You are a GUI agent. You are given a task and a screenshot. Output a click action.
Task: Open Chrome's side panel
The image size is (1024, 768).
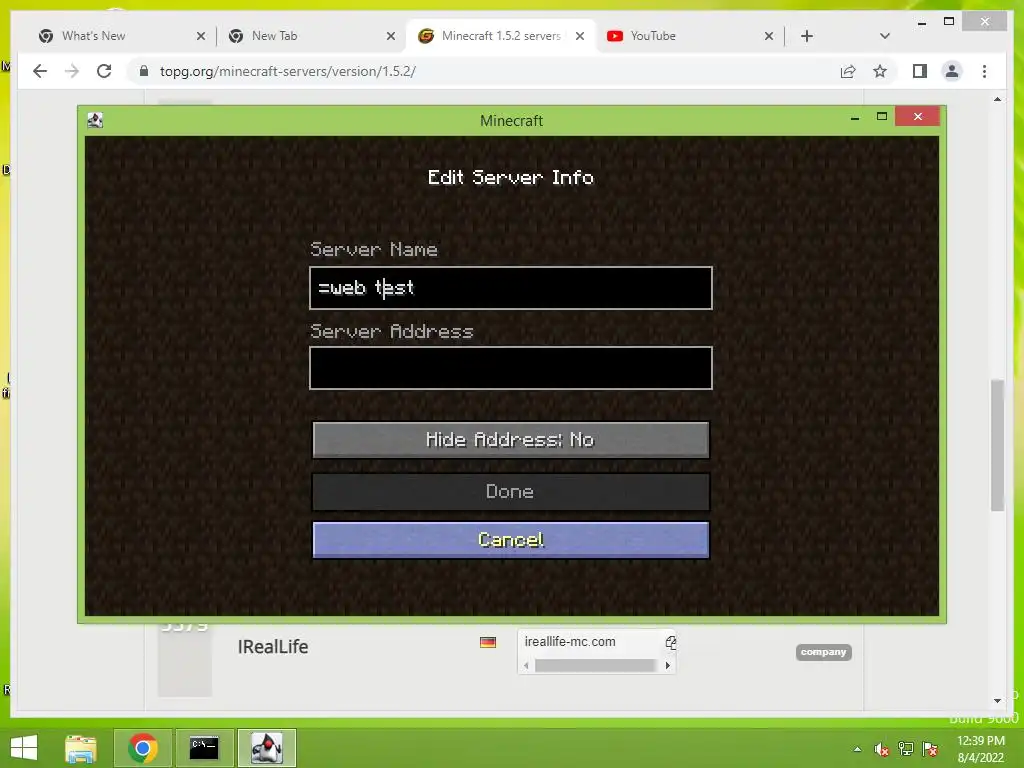pyautogui.click(x=920, y=71)
